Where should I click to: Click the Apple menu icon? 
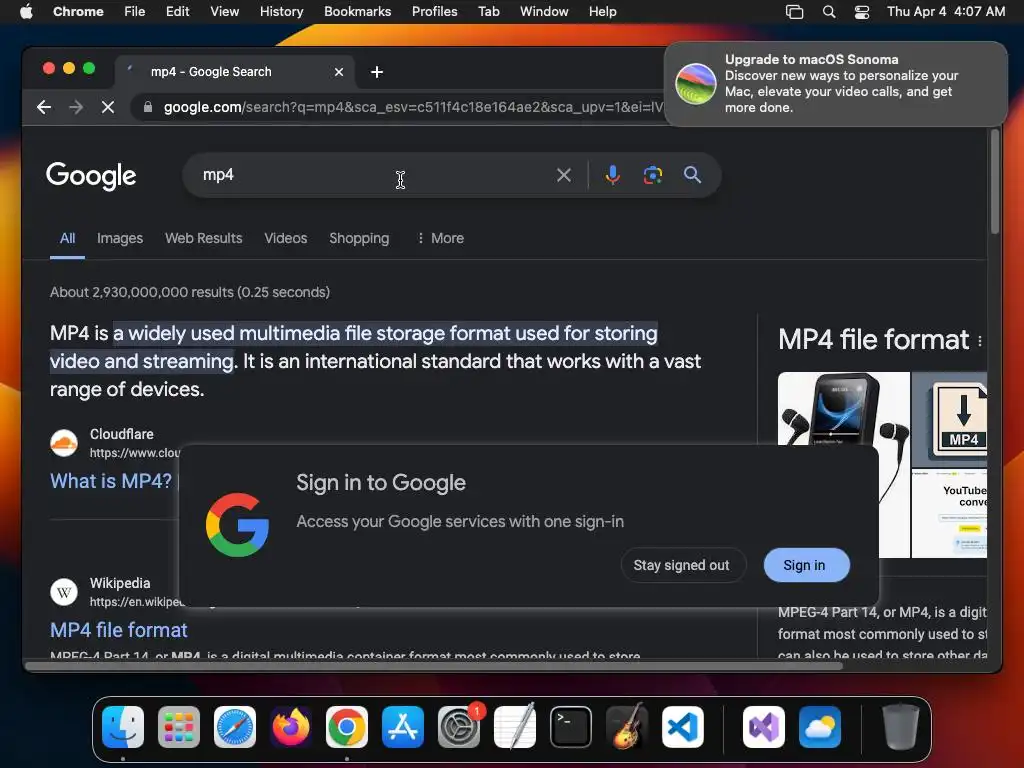click(x=26, y=12)
